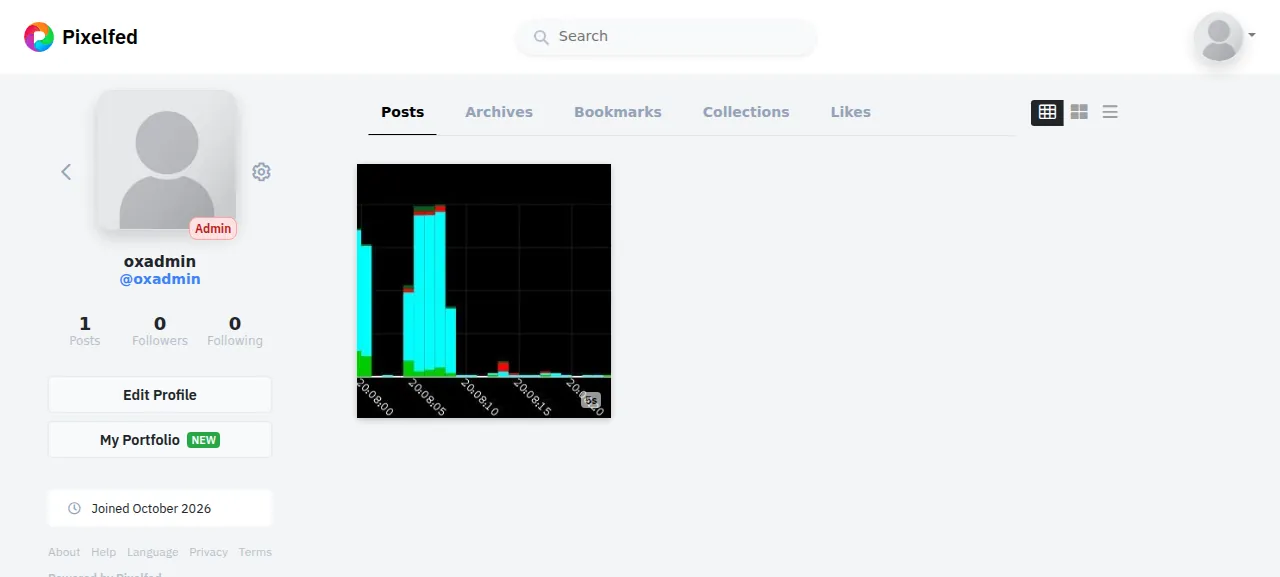Open My Portfolio button
The height and width of the screenshot is (577, 1280).
(160, 440)
